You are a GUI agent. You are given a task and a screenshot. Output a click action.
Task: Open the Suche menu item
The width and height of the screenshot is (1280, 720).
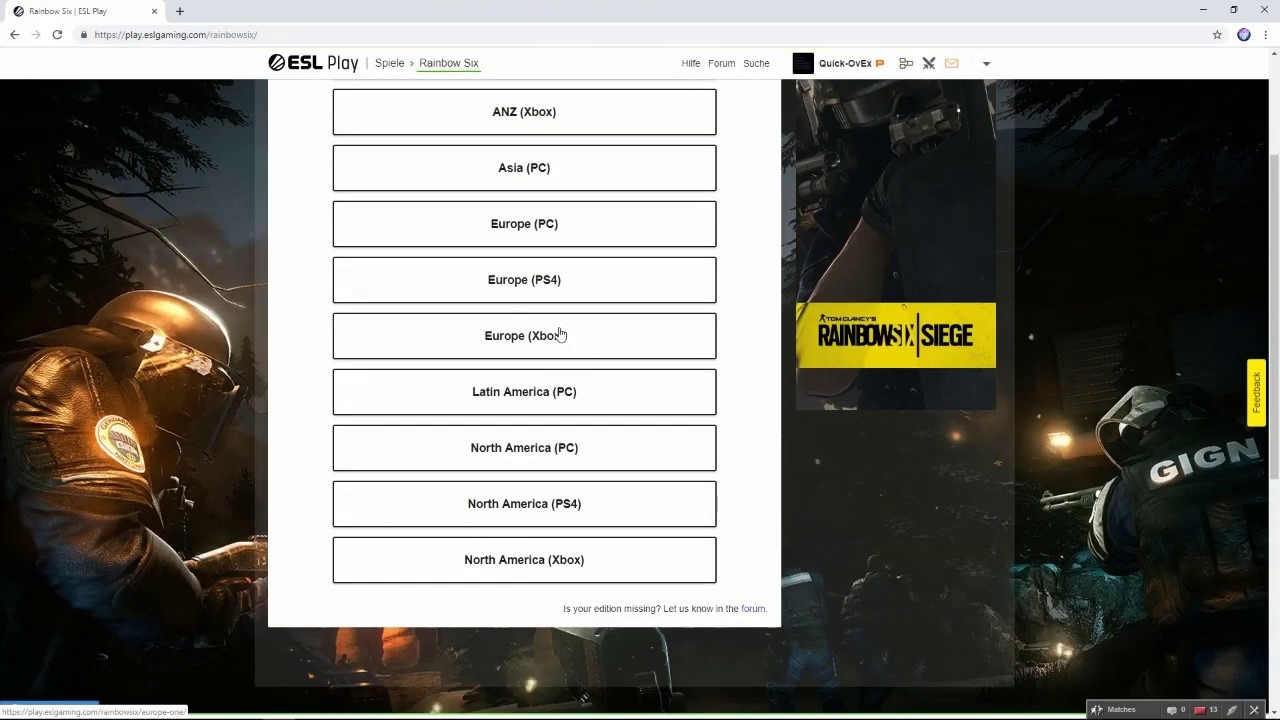(756, 63)
